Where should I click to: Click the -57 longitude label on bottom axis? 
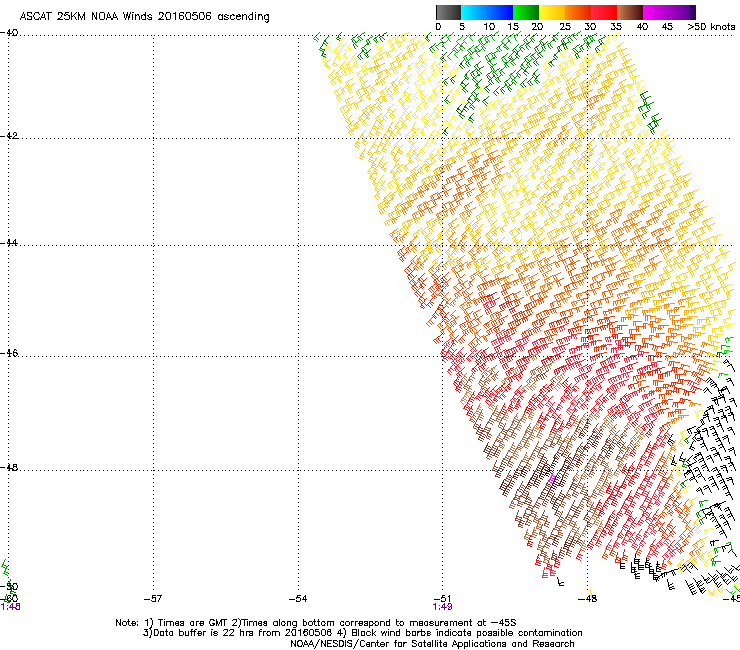tap(153, 599)
